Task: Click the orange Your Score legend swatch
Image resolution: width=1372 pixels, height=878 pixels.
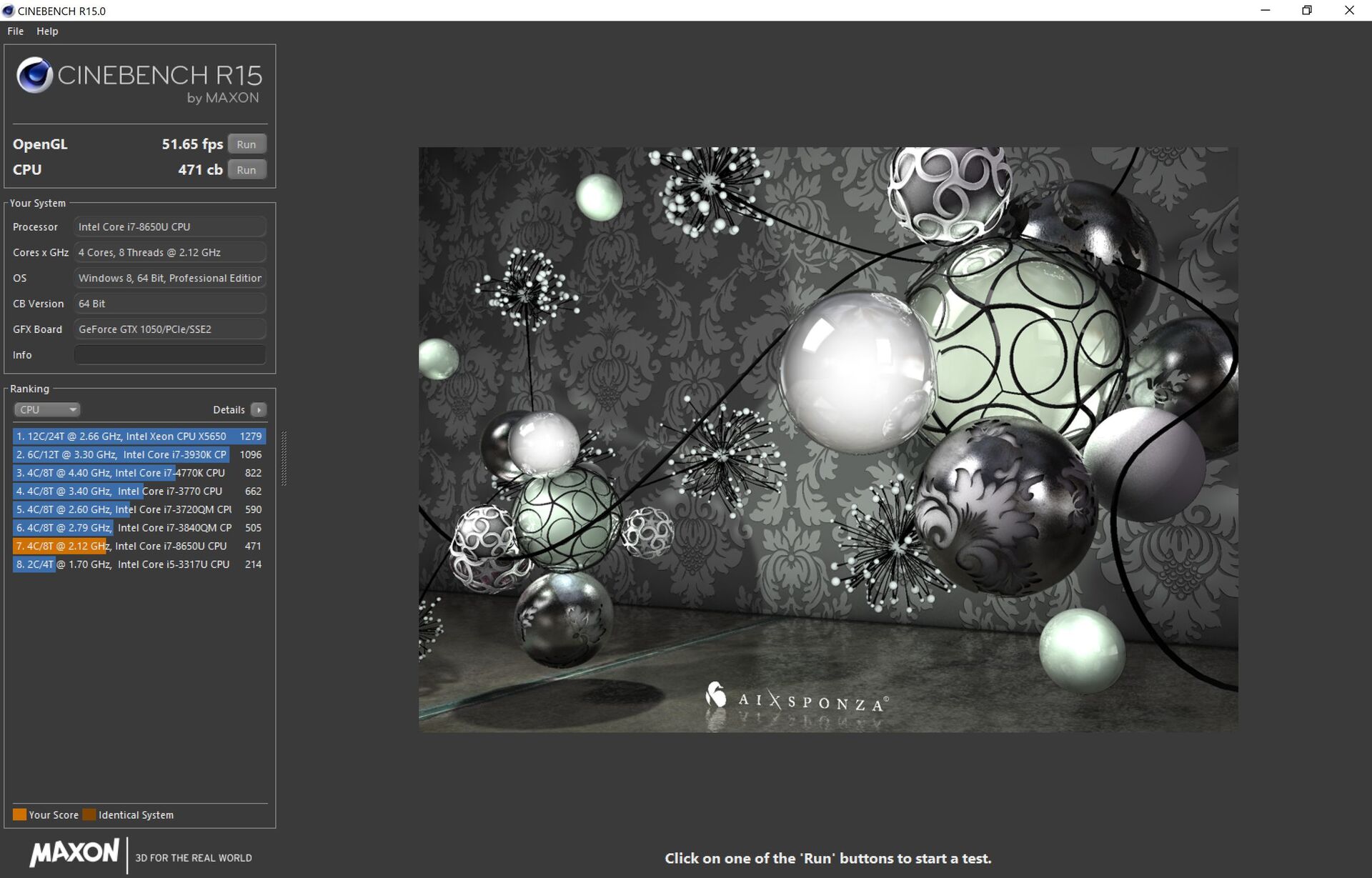Action: click(x=19, y=814)
